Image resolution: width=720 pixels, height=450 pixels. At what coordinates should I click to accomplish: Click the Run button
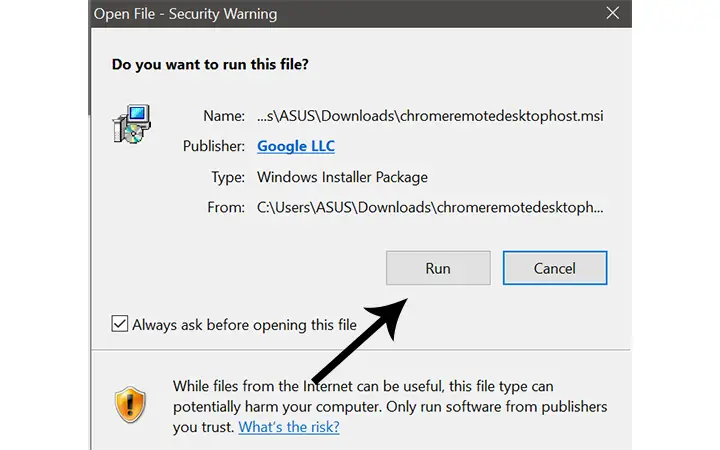pos(438,268)
